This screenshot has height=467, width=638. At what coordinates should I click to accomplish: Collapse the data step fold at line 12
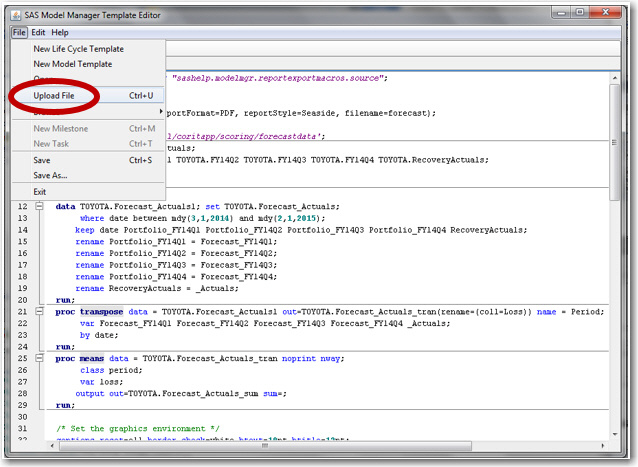(x=41, y=207)
